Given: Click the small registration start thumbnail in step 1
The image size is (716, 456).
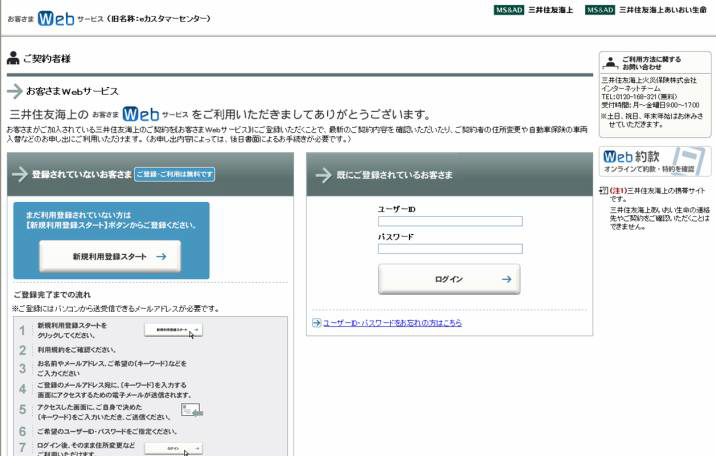Looking at the screenshot, I should [x=173, y=330].
